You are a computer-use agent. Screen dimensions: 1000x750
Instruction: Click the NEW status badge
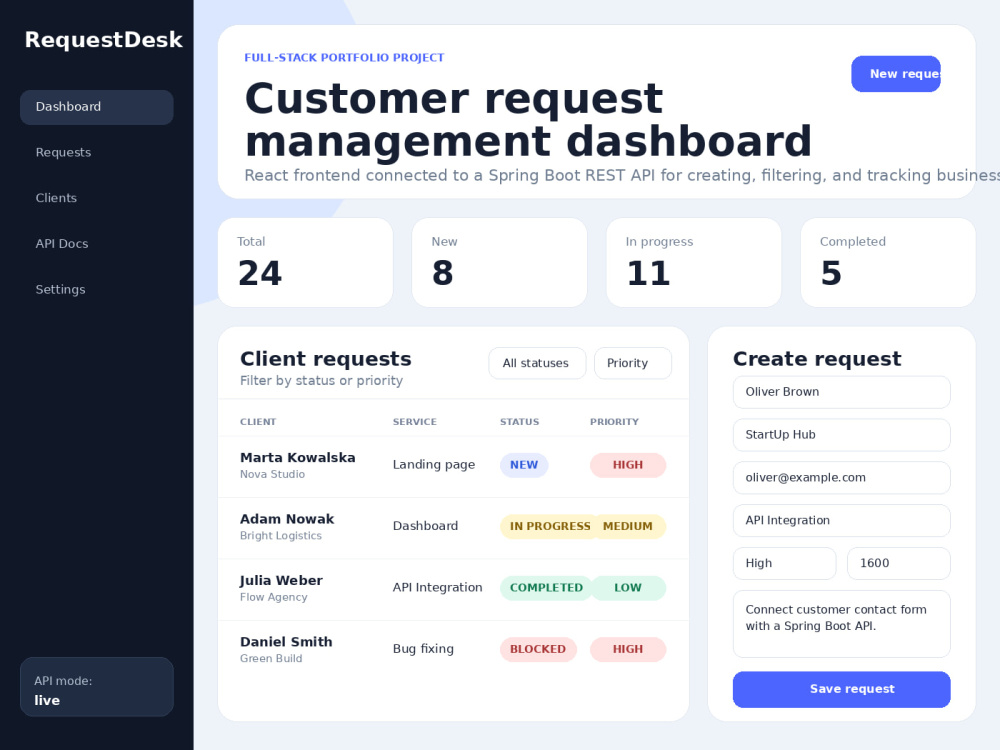pyautogui.click(x=524, y=466)
